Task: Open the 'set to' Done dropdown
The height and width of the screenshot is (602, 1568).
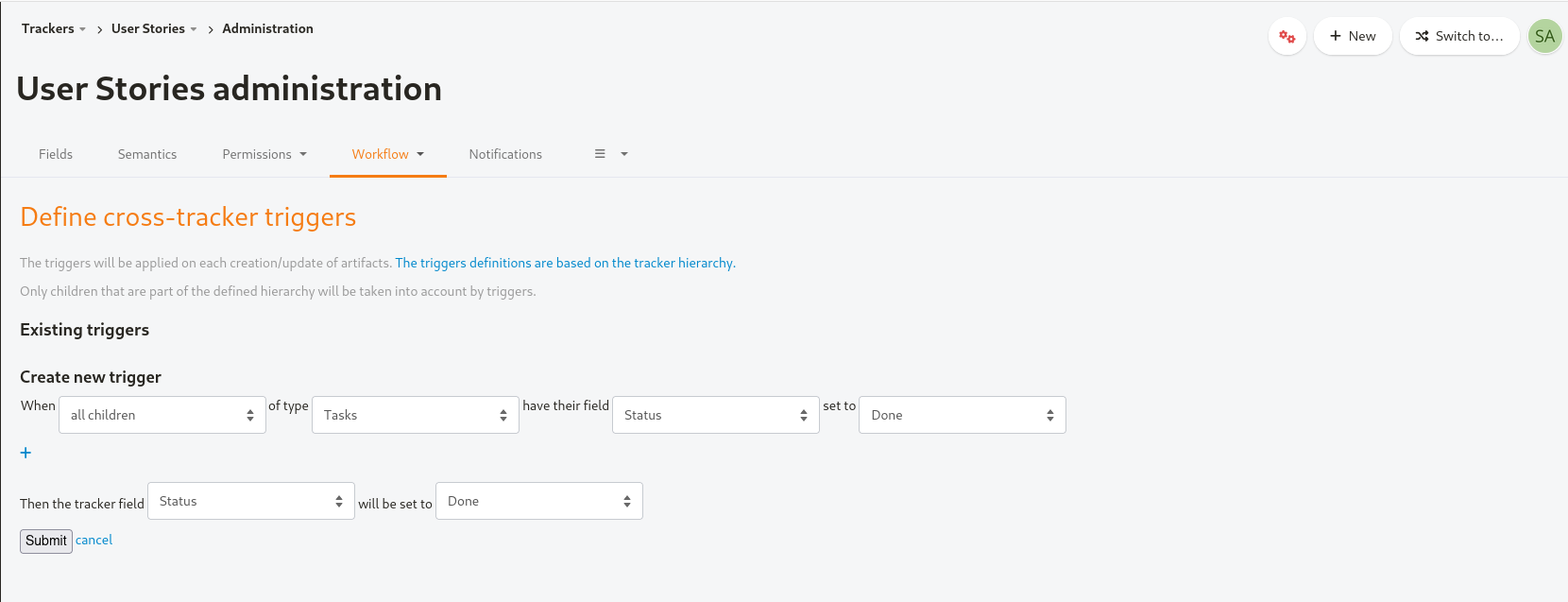Action: (962, 415)
